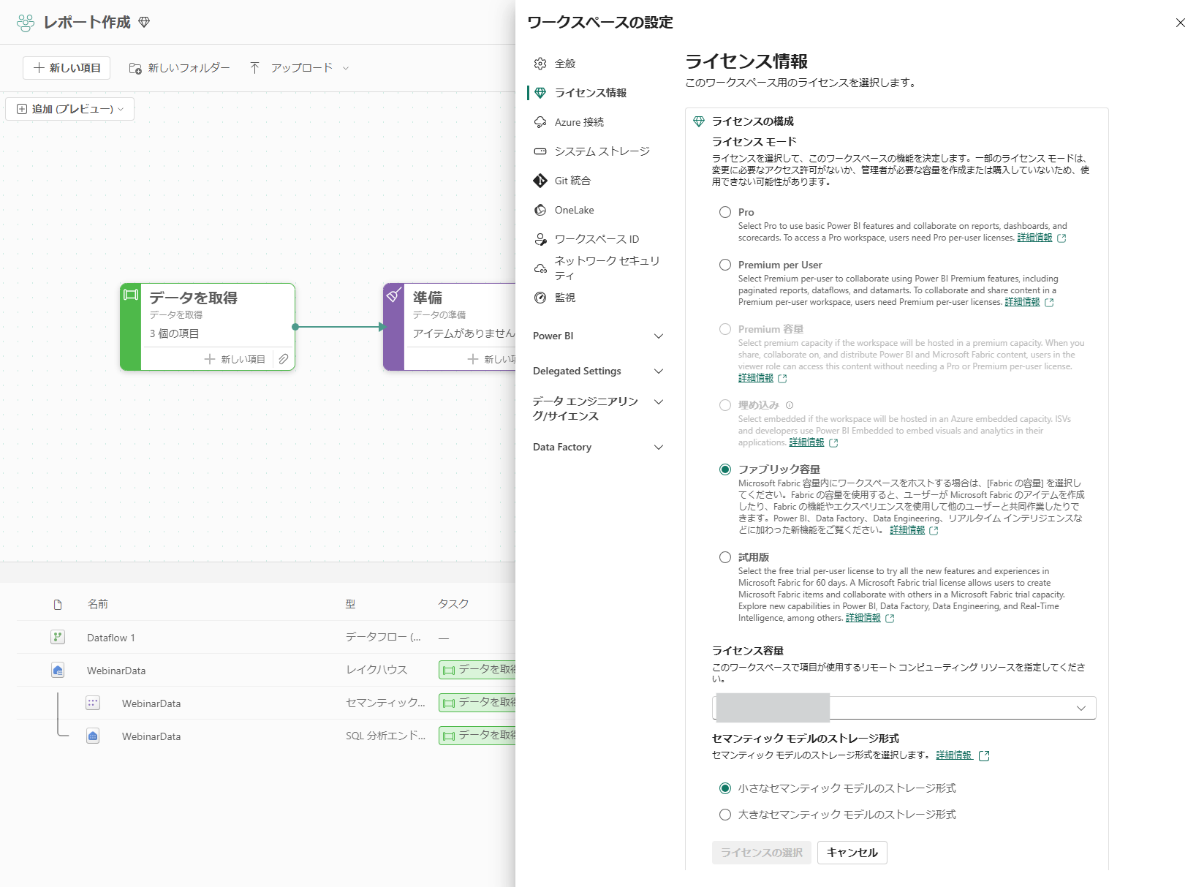Close the ワークスペースの設定 panel

[x=1180, y=22]
